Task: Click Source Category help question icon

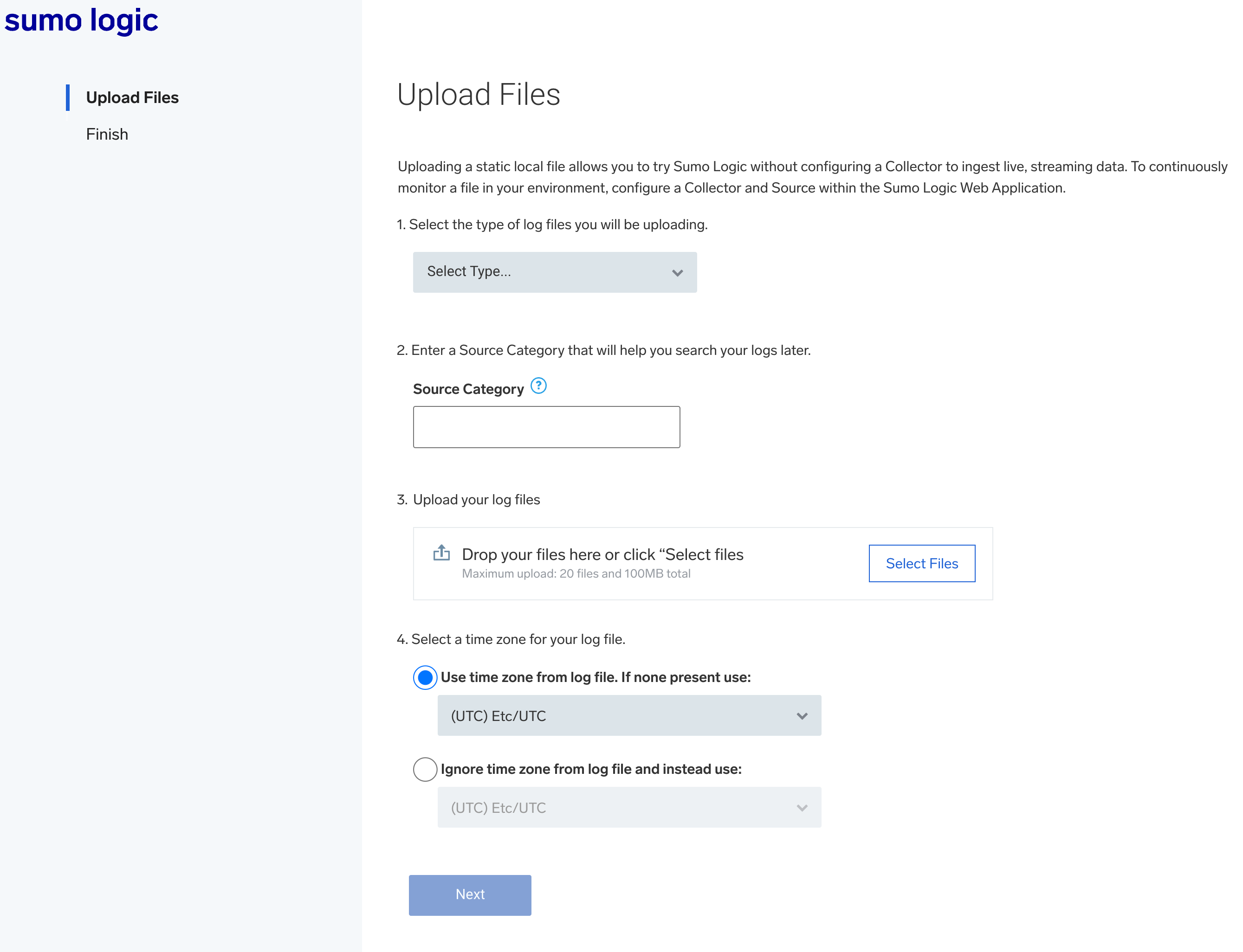Action: pyautogui.click(x=538, y=386)
